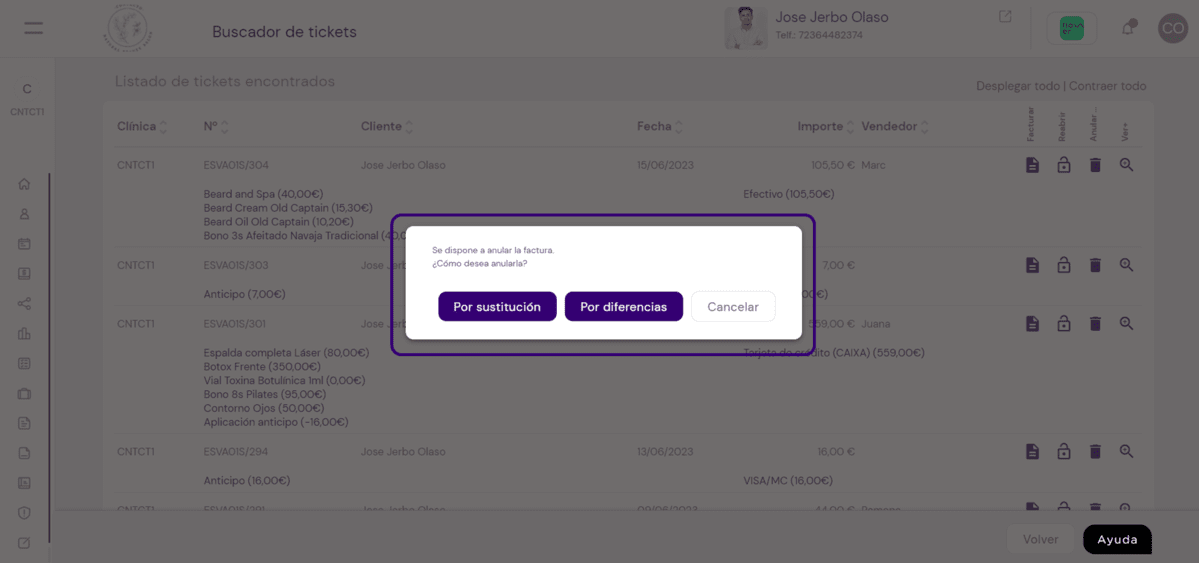Open share icon in left sidebar
Screen dimensions: 1199x563
24,304
